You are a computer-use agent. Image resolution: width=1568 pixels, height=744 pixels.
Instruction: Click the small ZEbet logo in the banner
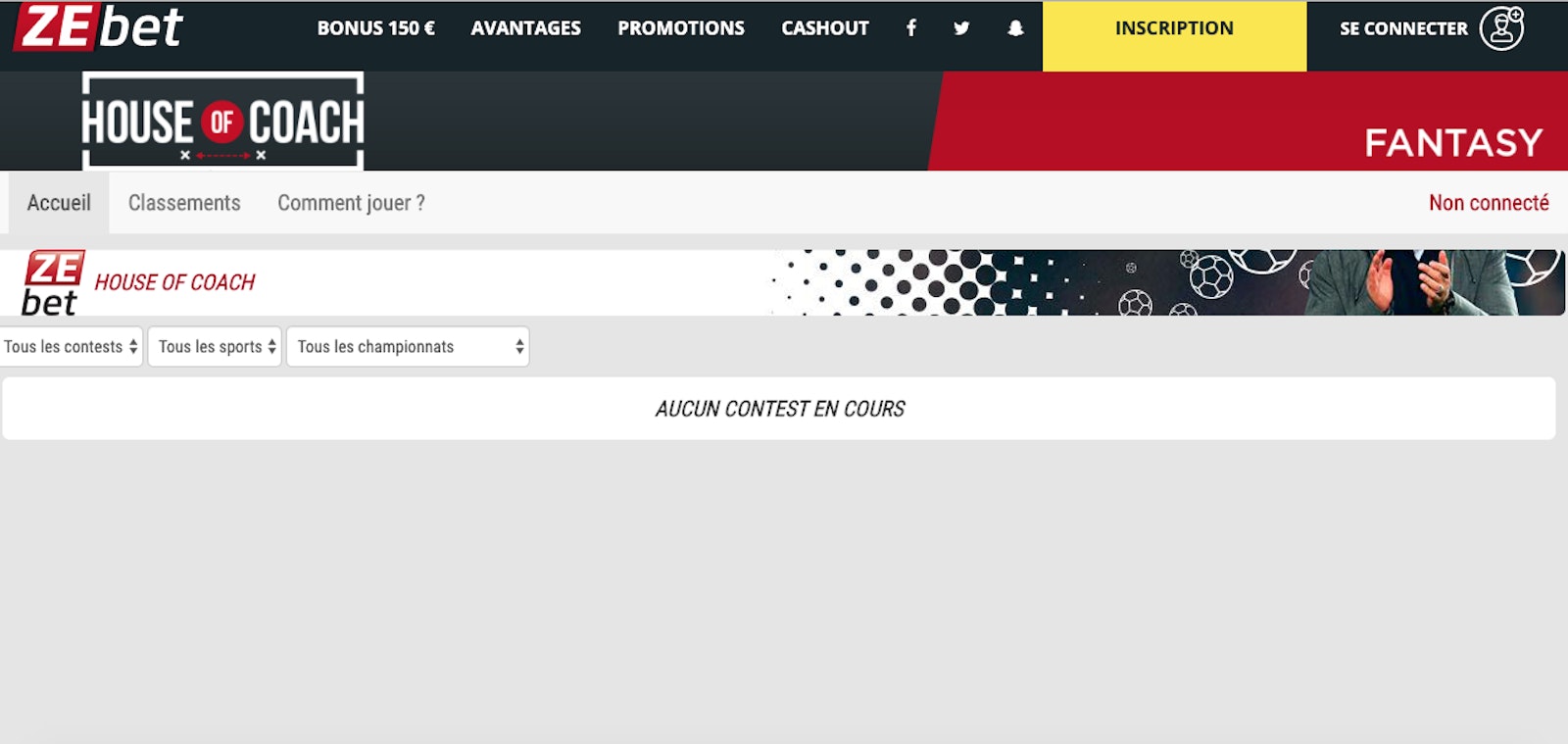(x=51, y=283)
